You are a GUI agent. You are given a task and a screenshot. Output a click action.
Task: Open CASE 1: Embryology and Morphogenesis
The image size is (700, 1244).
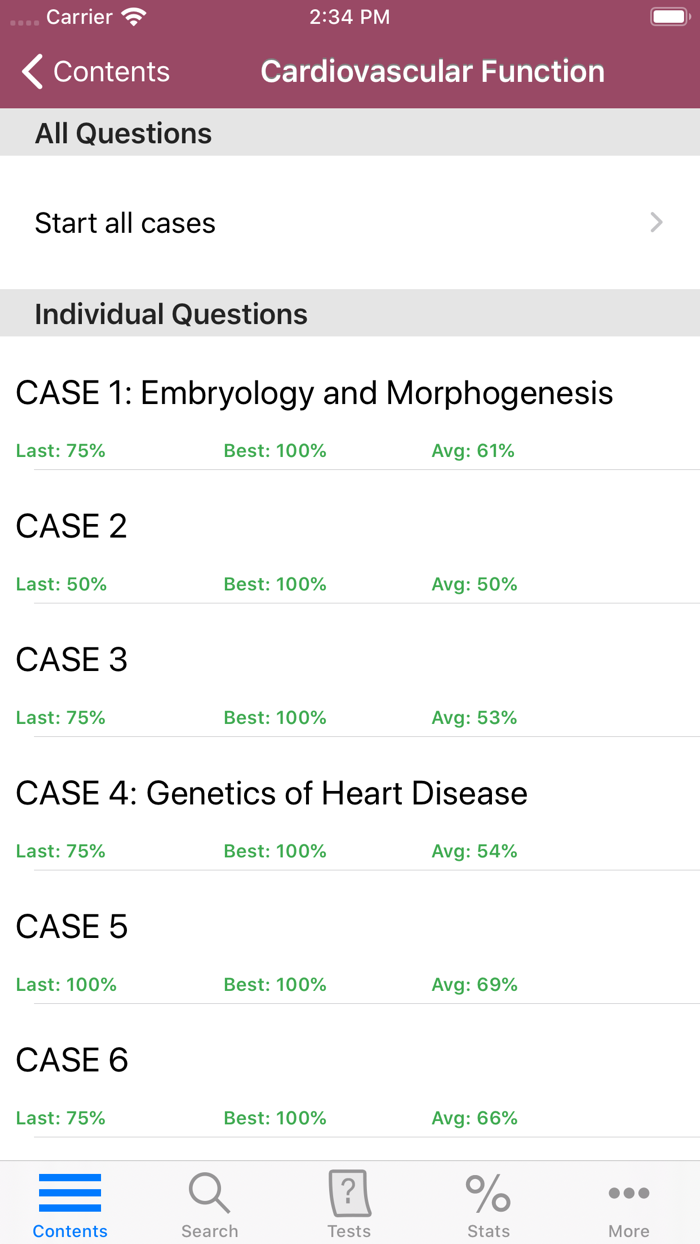[313, 393]
